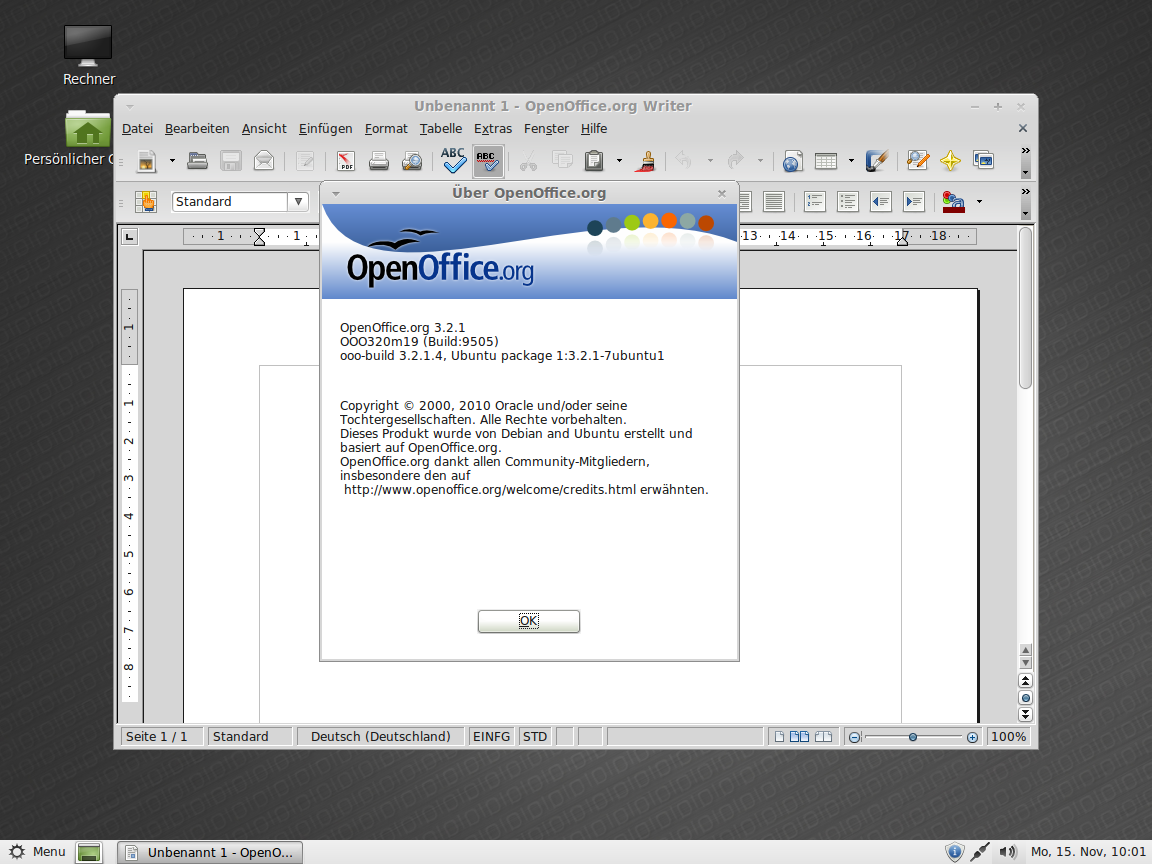Open the Styles and Formatting icon
Viewport: 1152px width, 864px height.
146,202
